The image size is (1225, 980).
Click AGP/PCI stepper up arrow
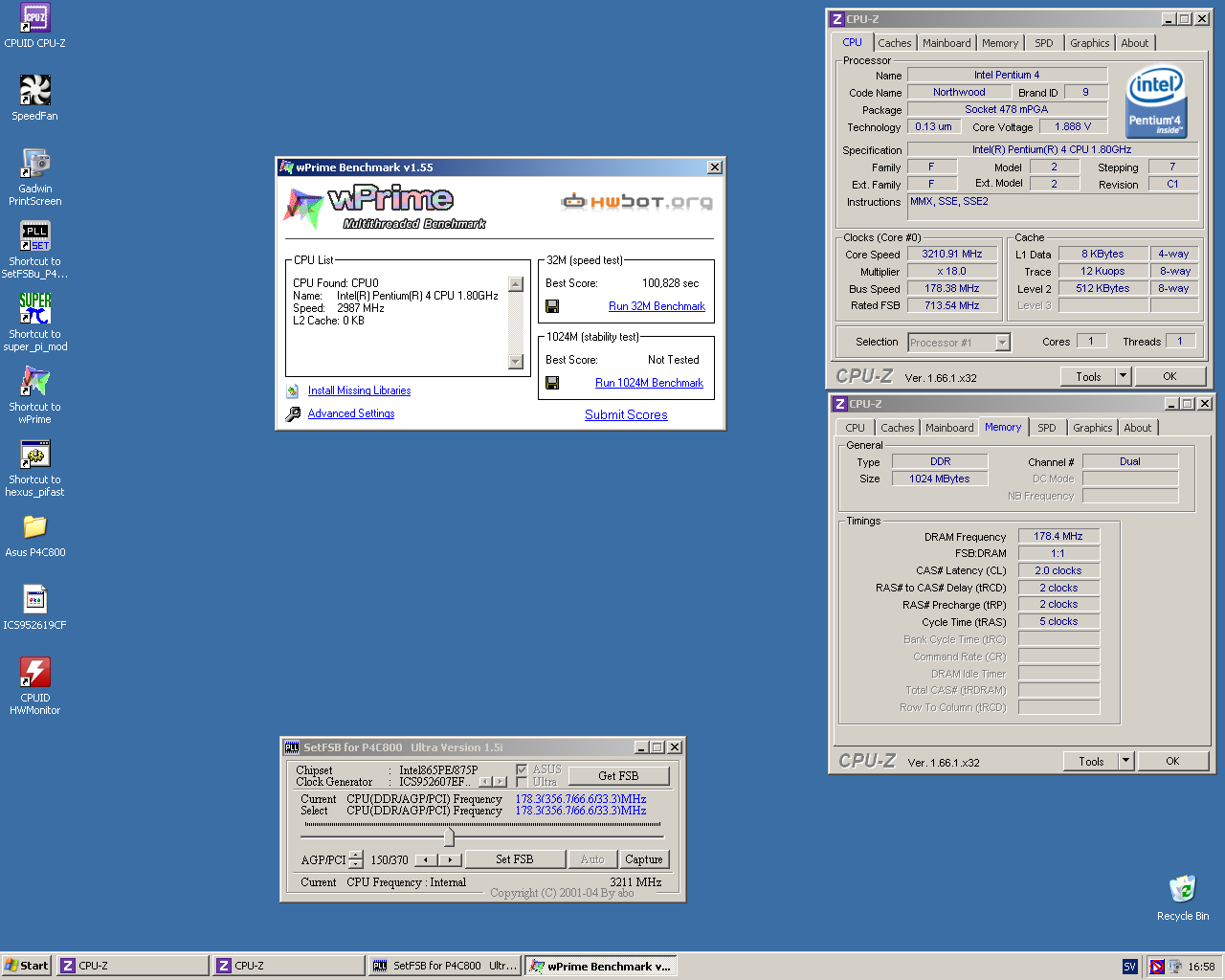coord(356,855)
